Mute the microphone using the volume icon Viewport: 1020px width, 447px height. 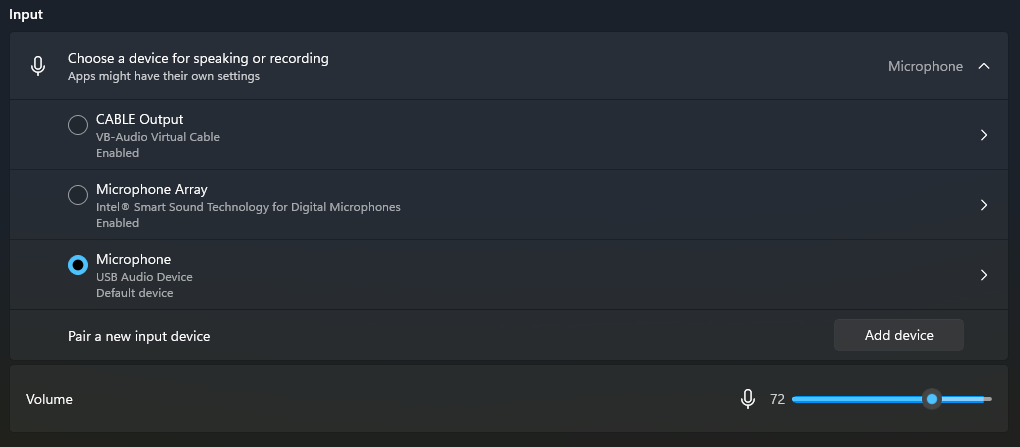click(747, 399)
